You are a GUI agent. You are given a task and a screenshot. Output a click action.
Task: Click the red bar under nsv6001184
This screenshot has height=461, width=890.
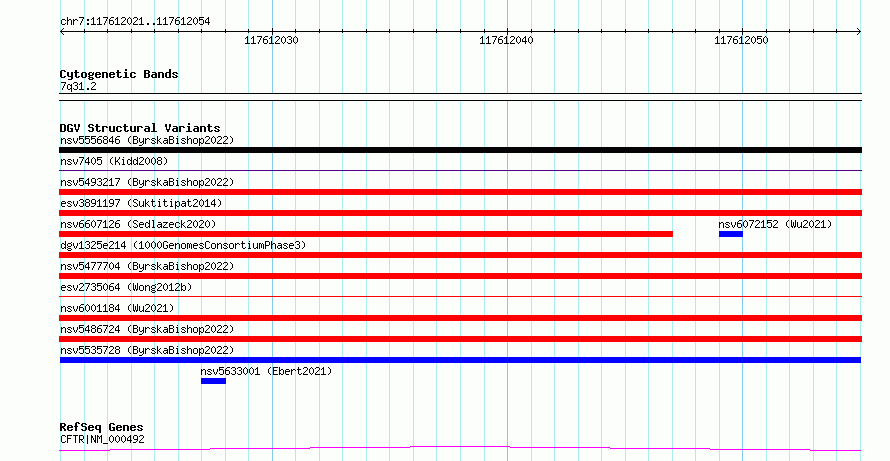pos(460,318)
